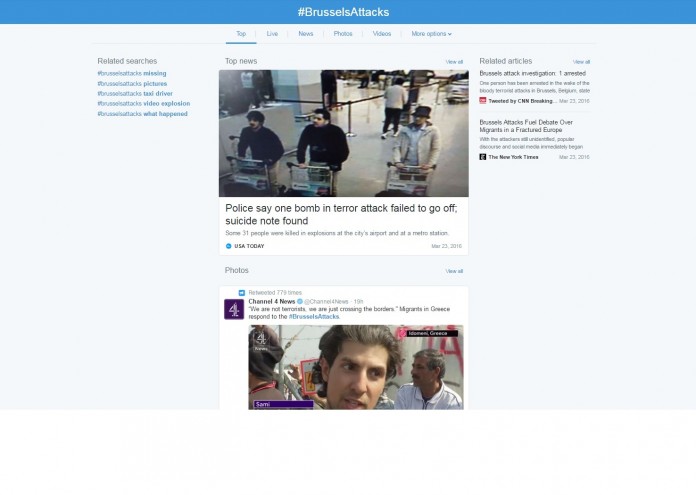Open the News tab
The image size is (696, 495).
pos(305,34)
